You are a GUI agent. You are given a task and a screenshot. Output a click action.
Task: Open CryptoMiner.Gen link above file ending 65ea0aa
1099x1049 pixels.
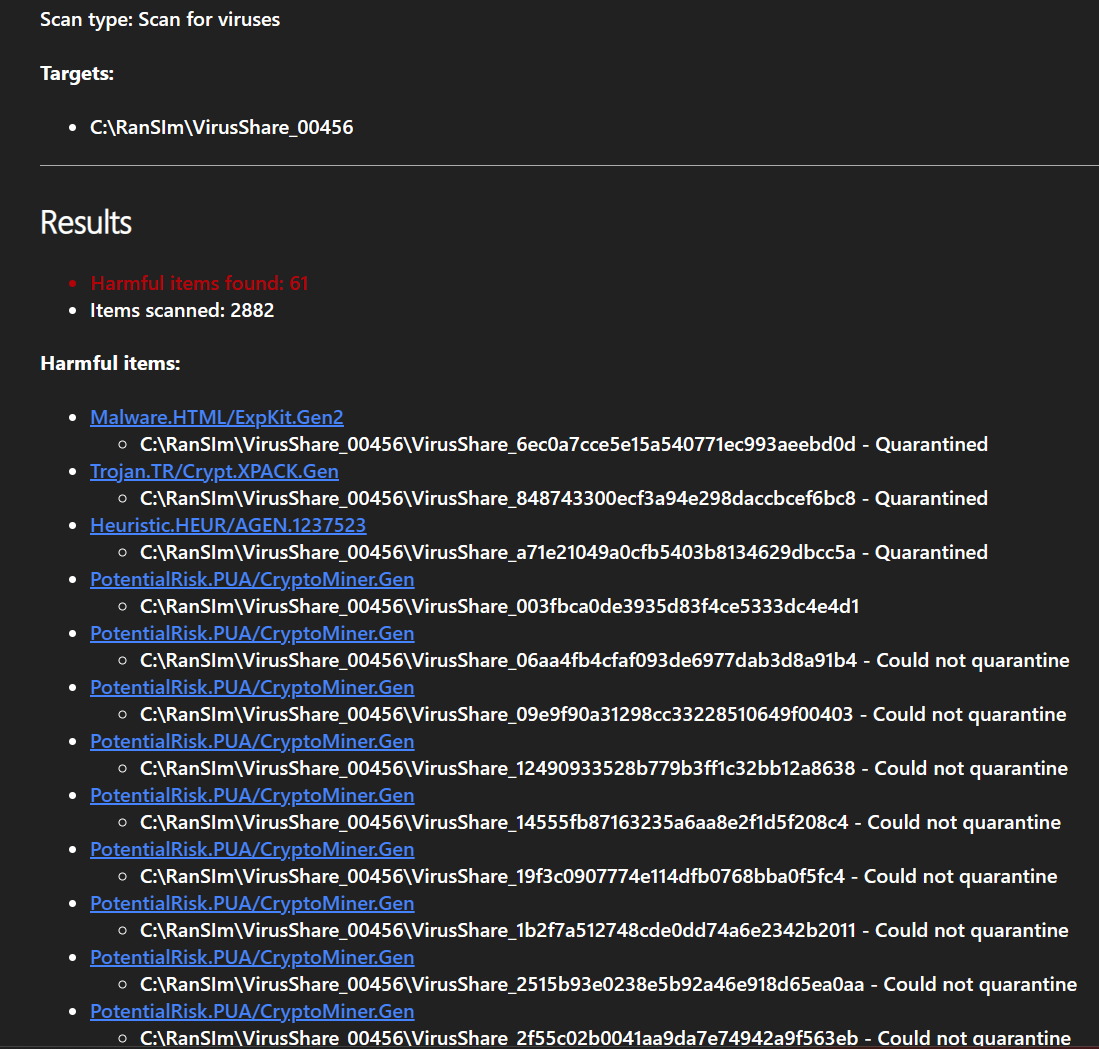pyautogui.click(x=252, y=957)
